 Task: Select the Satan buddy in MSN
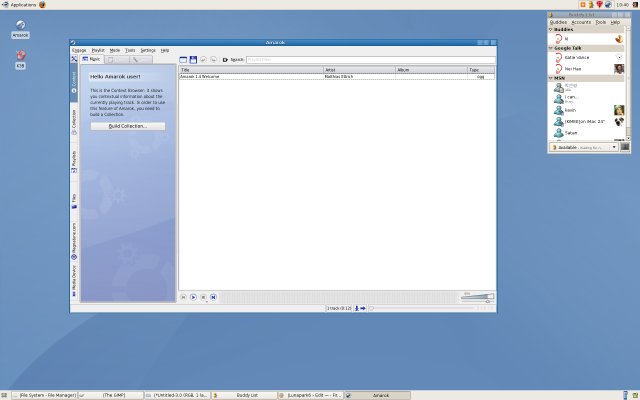pos(574,130)
